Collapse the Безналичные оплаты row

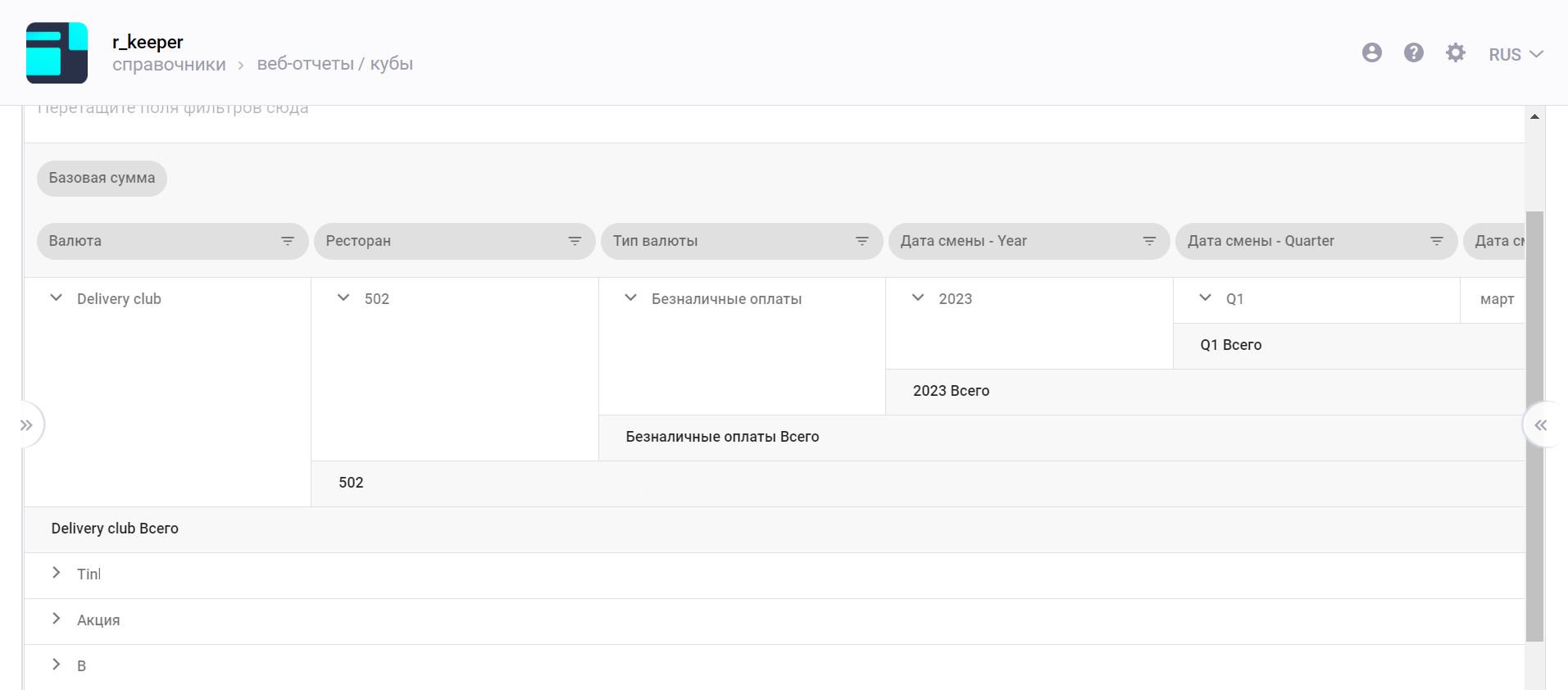(x=630, y=298)
